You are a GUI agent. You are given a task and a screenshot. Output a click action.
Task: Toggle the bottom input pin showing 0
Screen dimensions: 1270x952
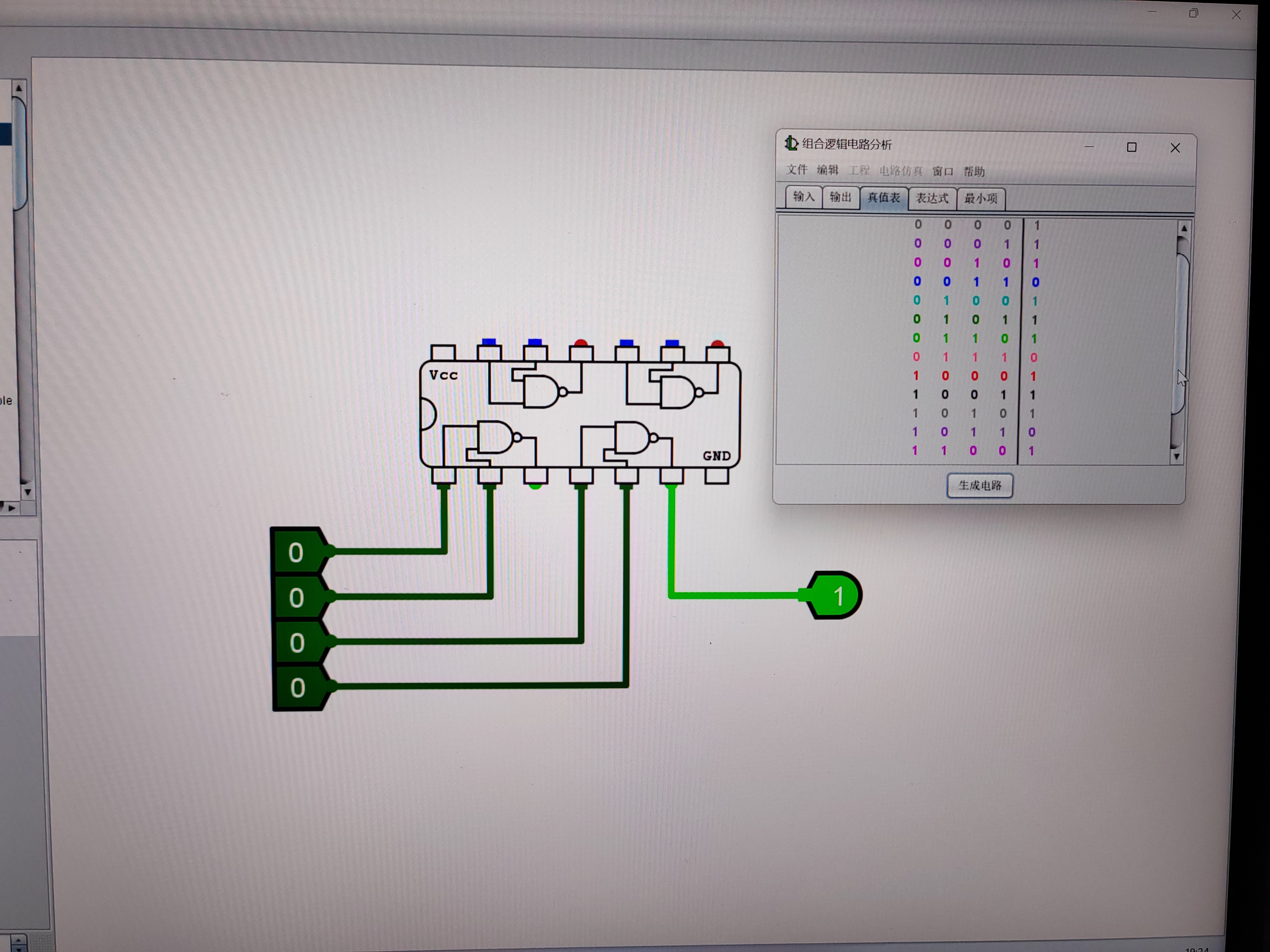coord(297,687)
